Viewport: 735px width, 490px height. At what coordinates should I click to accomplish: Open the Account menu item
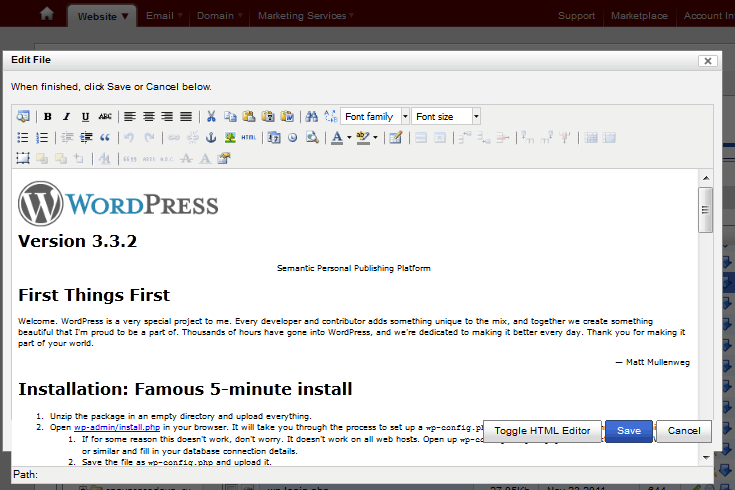click(708, 16)
